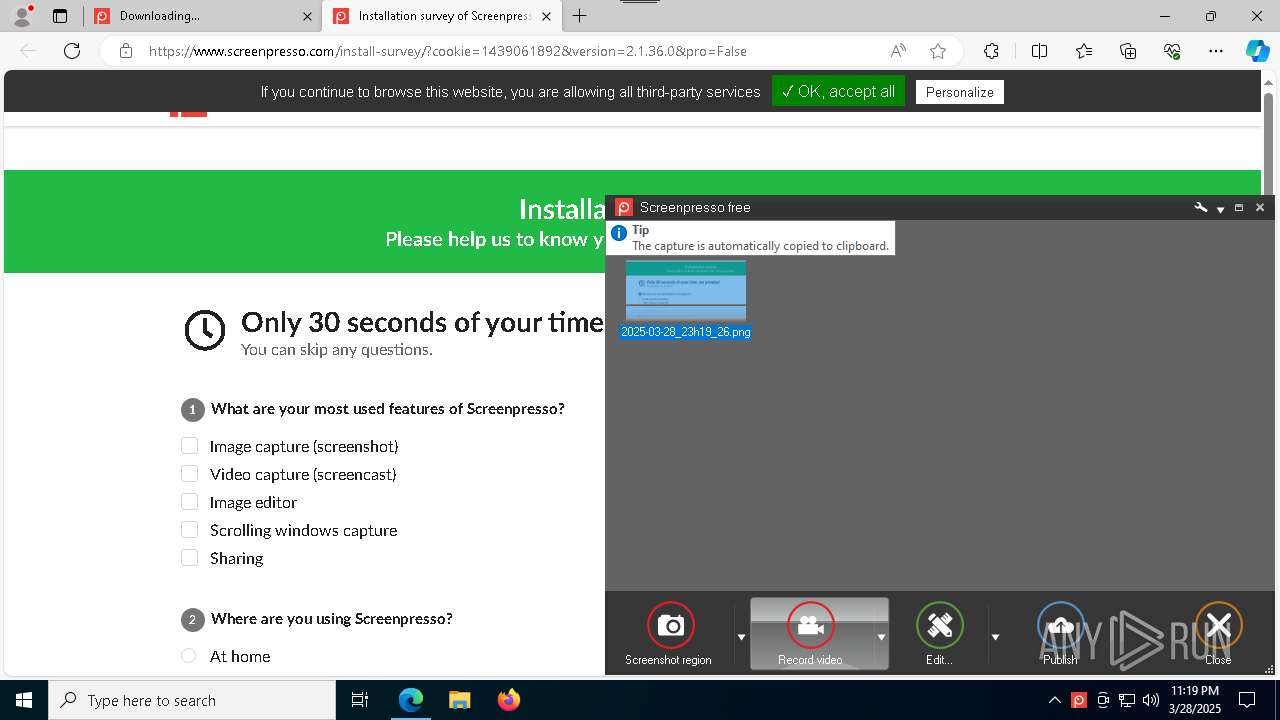
Task: Open the Edit tool icon in Screenpresso
Action: point(939,626)
